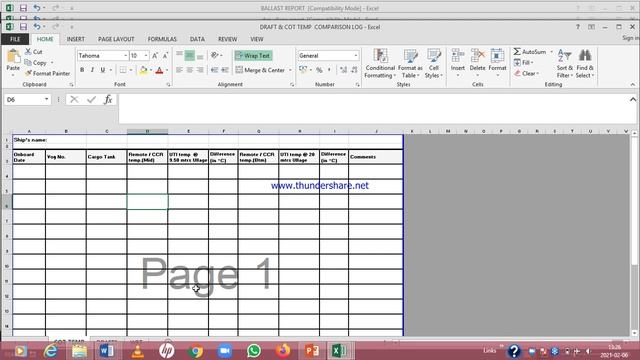Toggle Bold formatting
Viewport: 640px width, 360px height.
[x=82, y=70]
